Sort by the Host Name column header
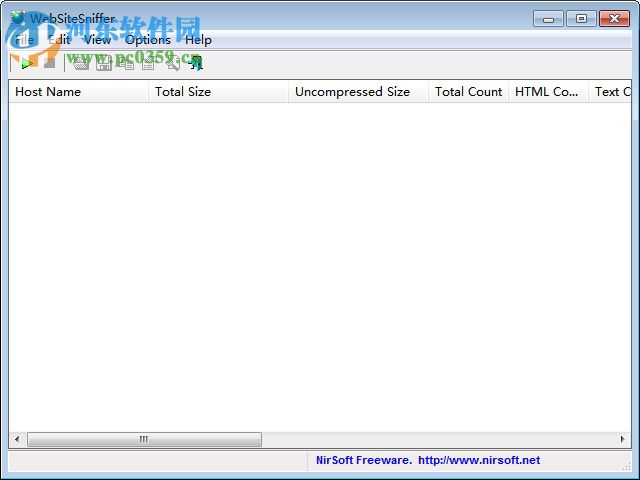 pyautogui.click(x=78, y=92)
